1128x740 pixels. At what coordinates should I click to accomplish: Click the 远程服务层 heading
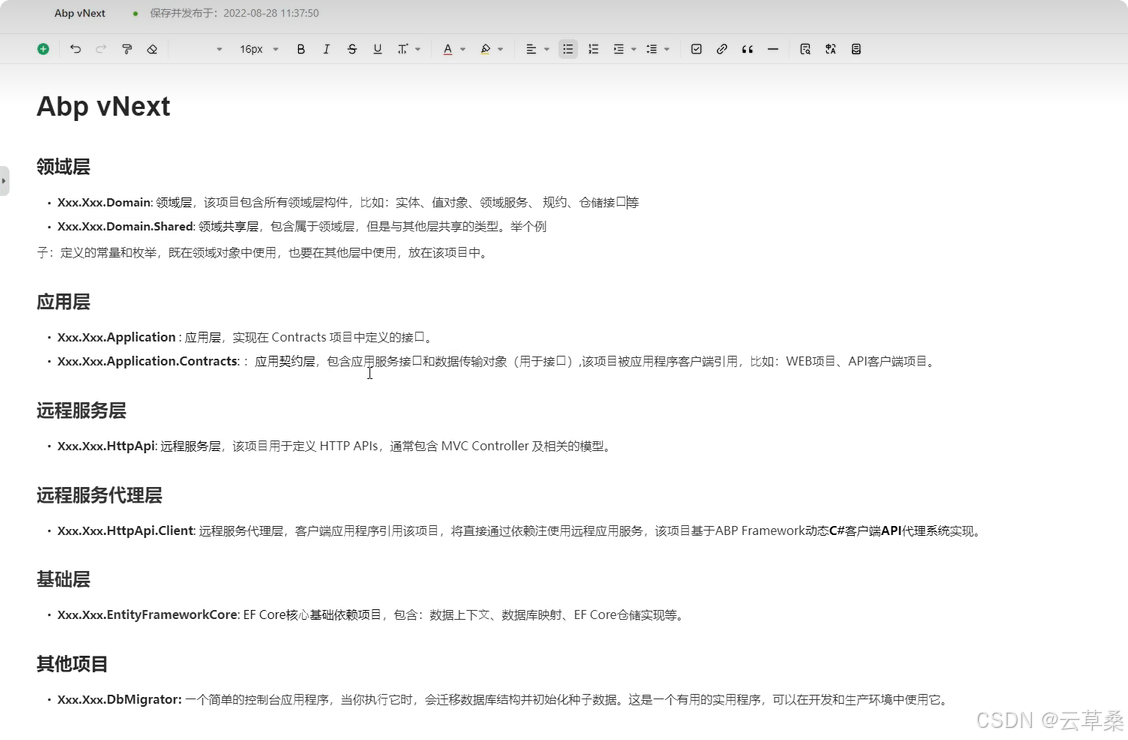point(81,411)
